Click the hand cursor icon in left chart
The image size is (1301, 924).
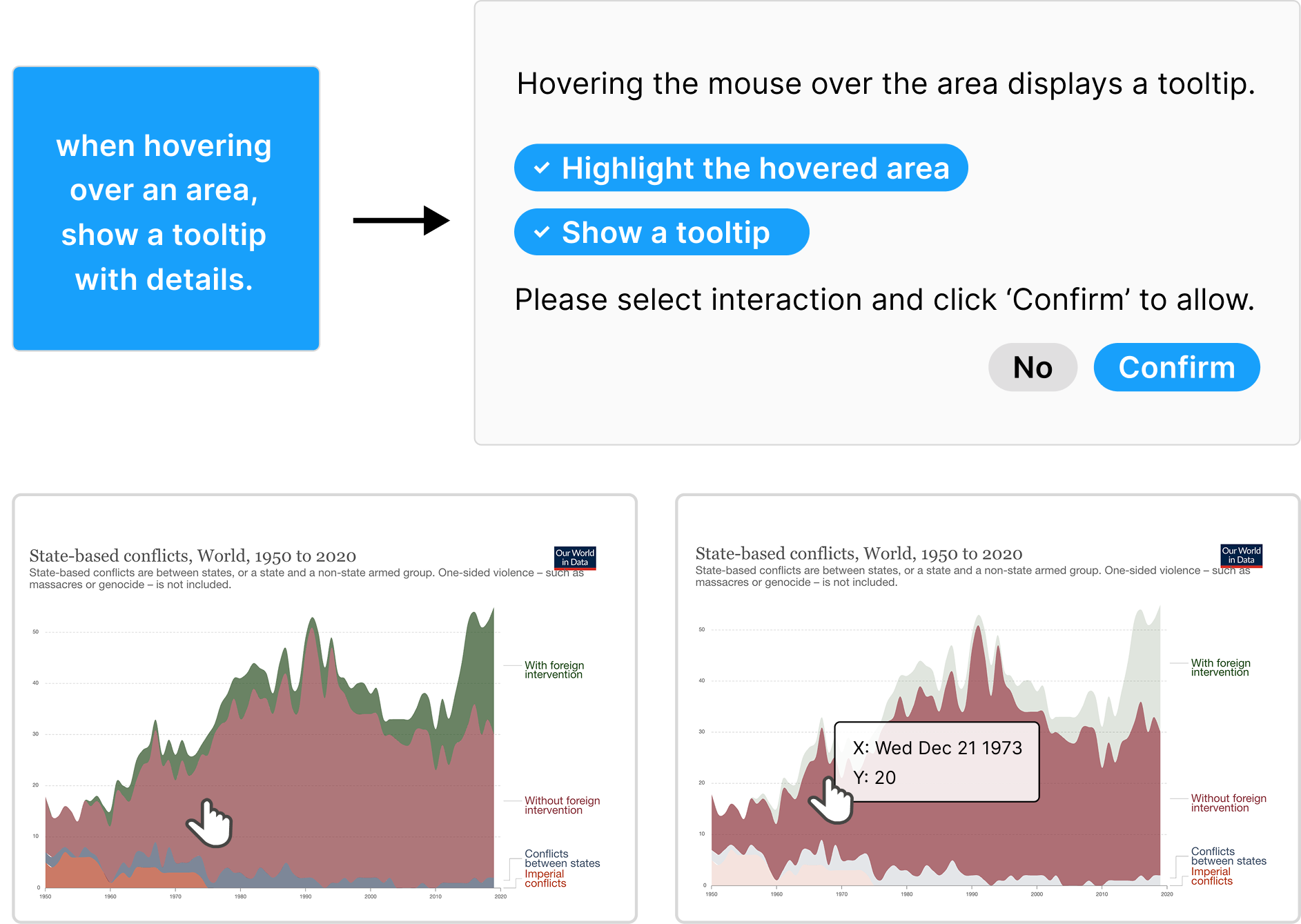[x=210, y=823]
